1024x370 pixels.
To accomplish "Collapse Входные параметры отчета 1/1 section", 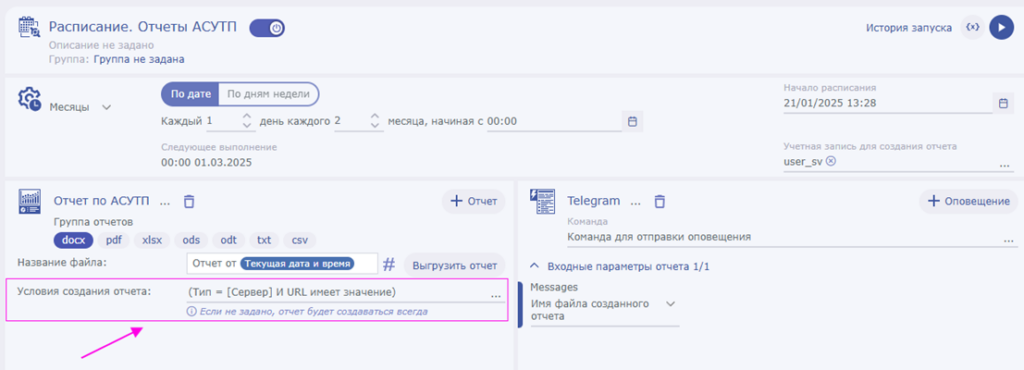I will coord(619,266).
